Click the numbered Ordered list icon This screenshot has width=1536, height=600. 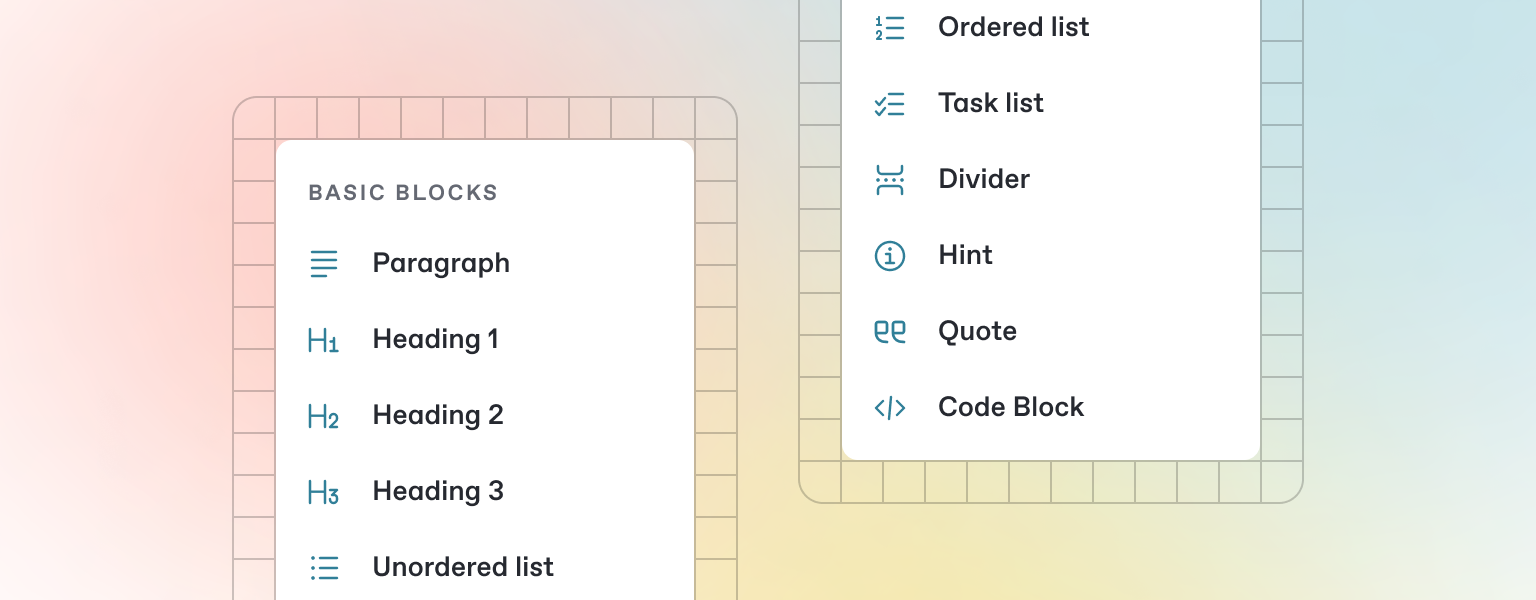pos(889,28)
